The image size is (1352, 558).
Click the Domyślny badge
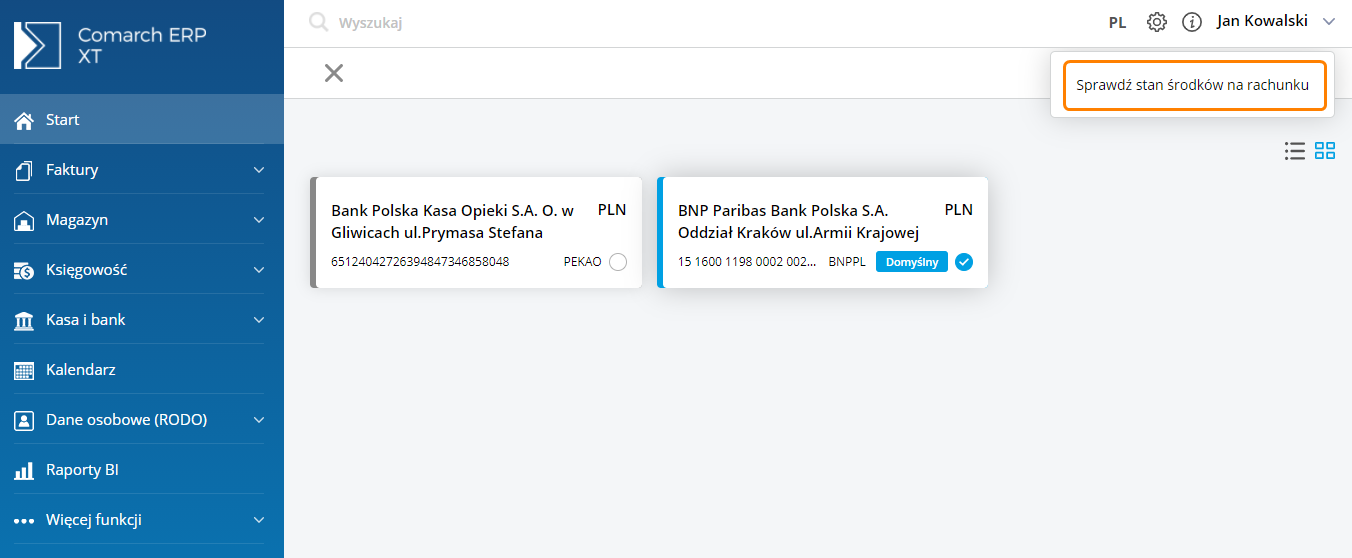[x=911, y=262]
